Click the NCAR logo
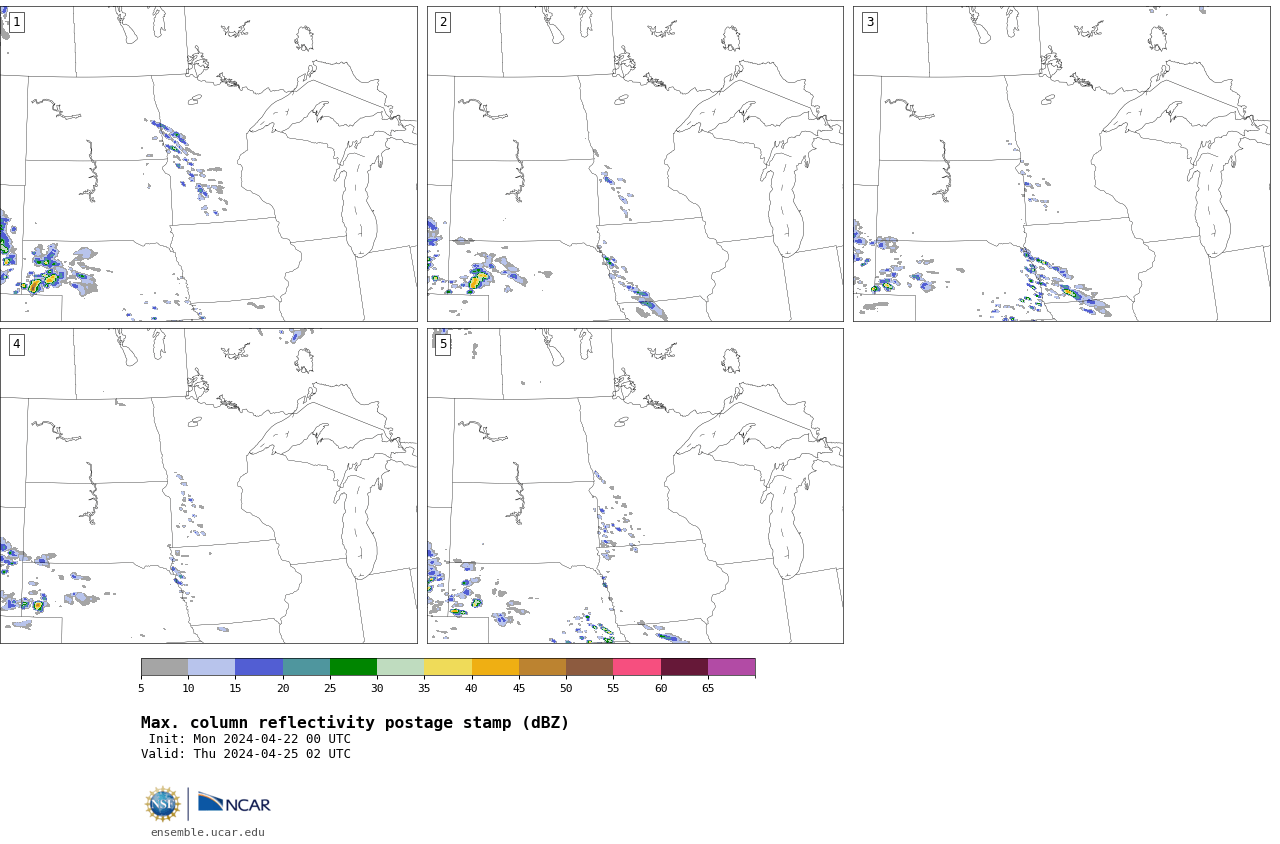The width and height of the screenshot is (1280, 844). tap(234, 803)
